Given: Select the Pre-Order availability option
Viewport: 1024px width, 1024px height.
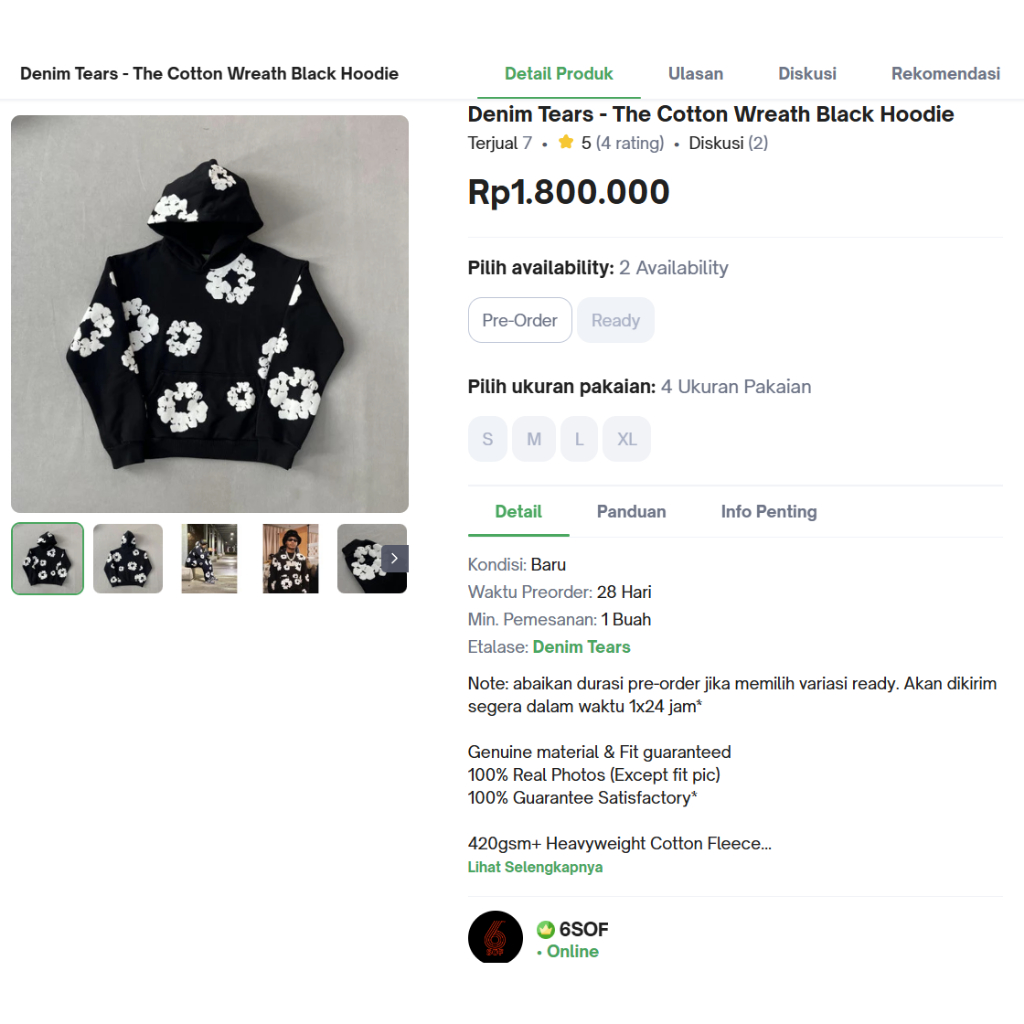Looking at the screenshot, I should point(520,320).
